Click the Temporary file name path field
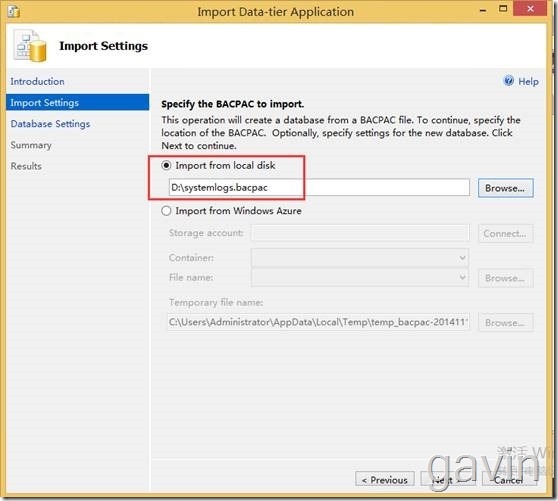Screen dimensions: 558x501 319,322
